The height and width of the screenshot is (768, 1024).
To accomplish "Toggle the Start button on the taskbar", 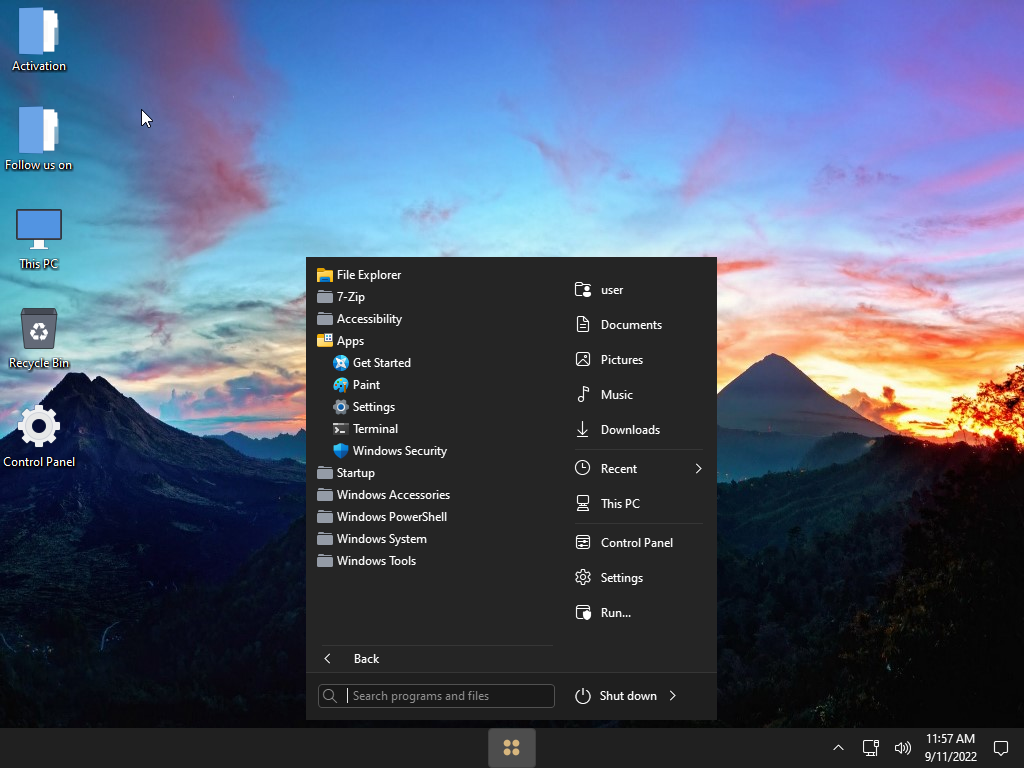I will [512, 748].
